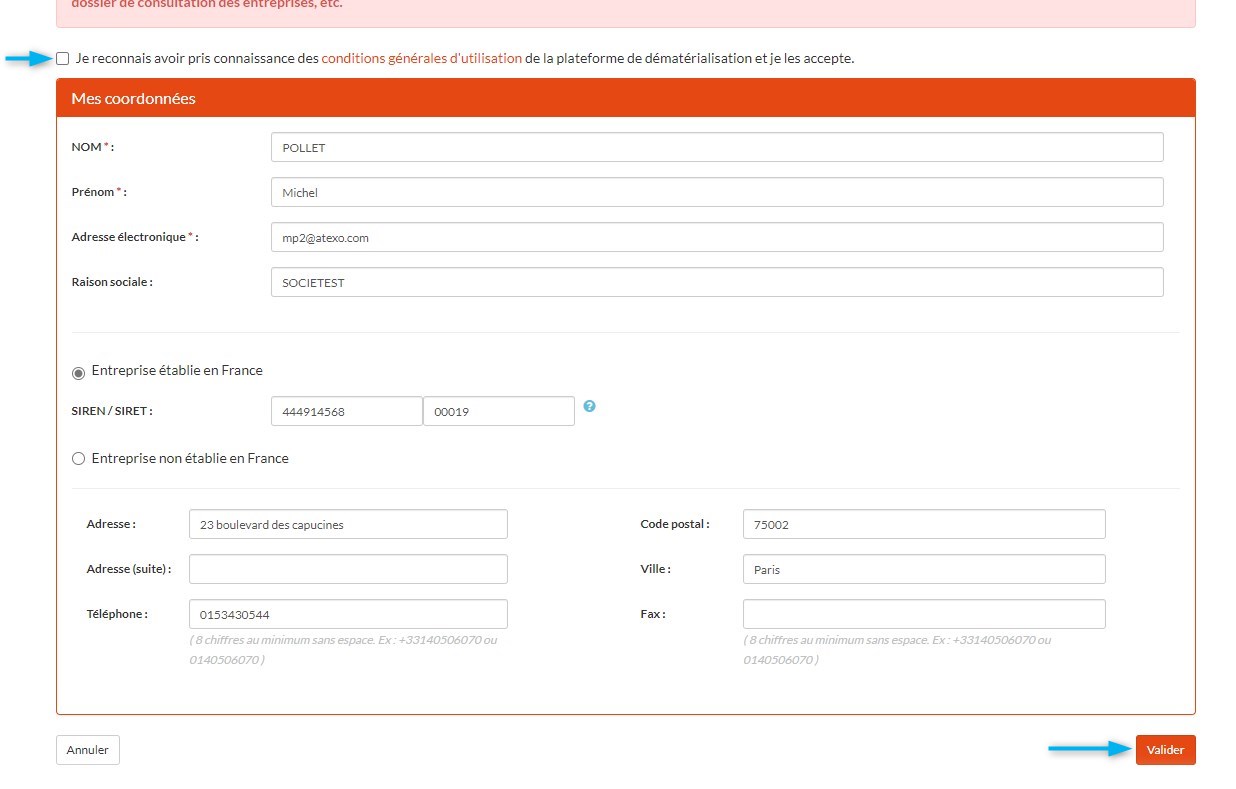
Task: Select the Raison sociale field
Action: click(x=716, y=282)
